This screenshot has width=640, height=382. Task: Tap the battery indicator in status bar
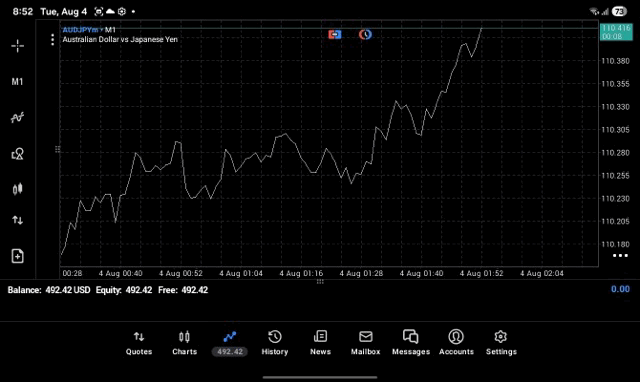pos(620,11)
